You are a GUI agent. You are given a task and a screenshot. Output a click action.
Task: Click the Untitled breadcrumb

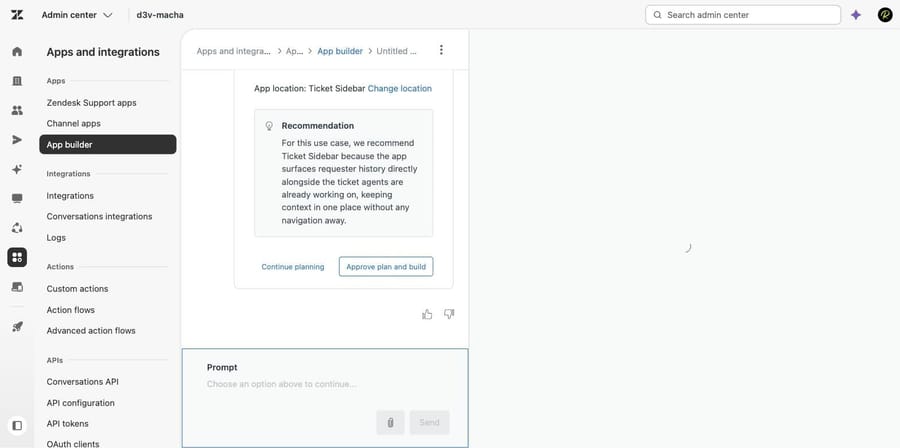pyautogui.click(x=397, y=51)
